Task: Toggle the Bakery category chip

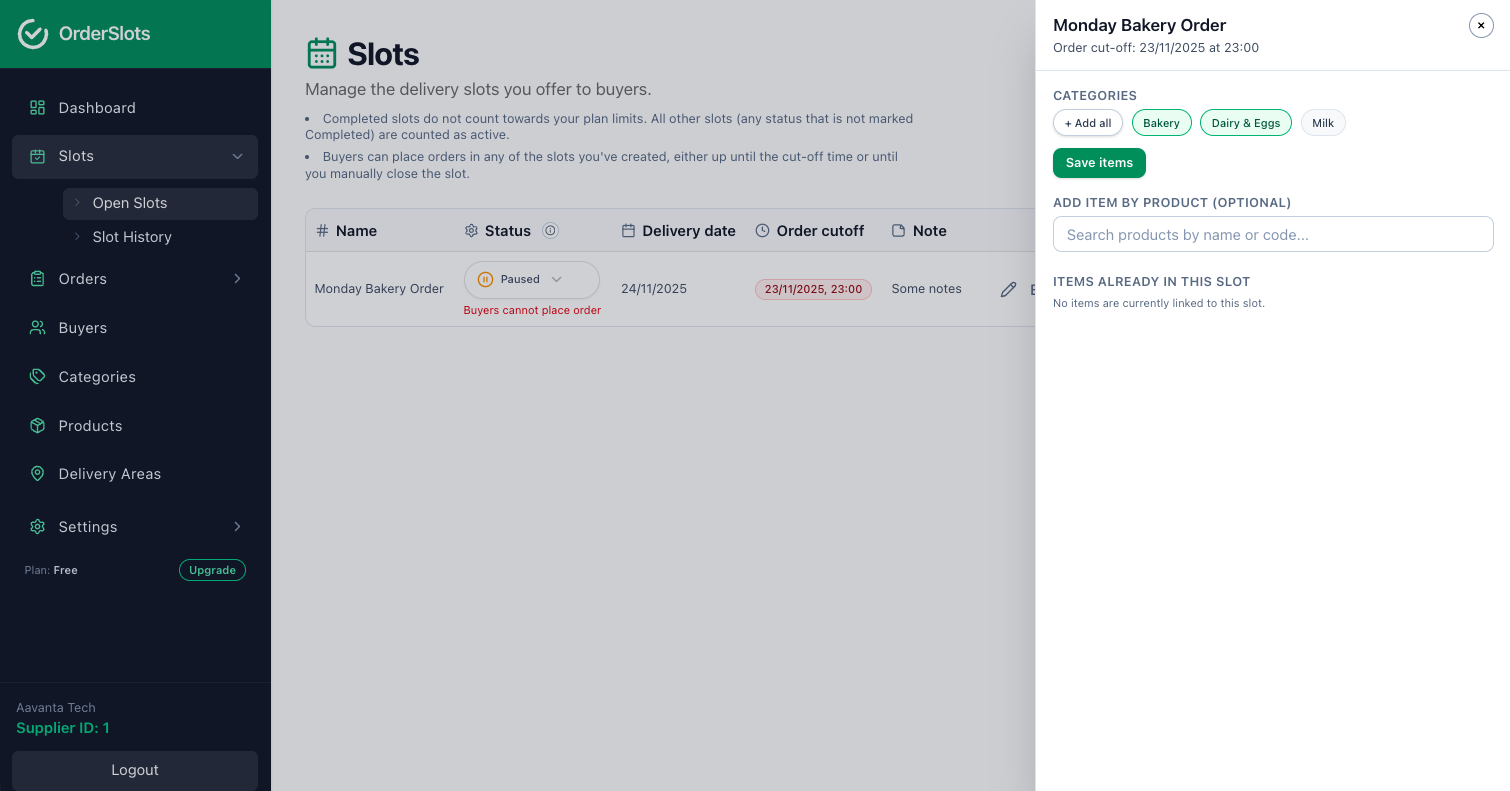Action: 1161,122
